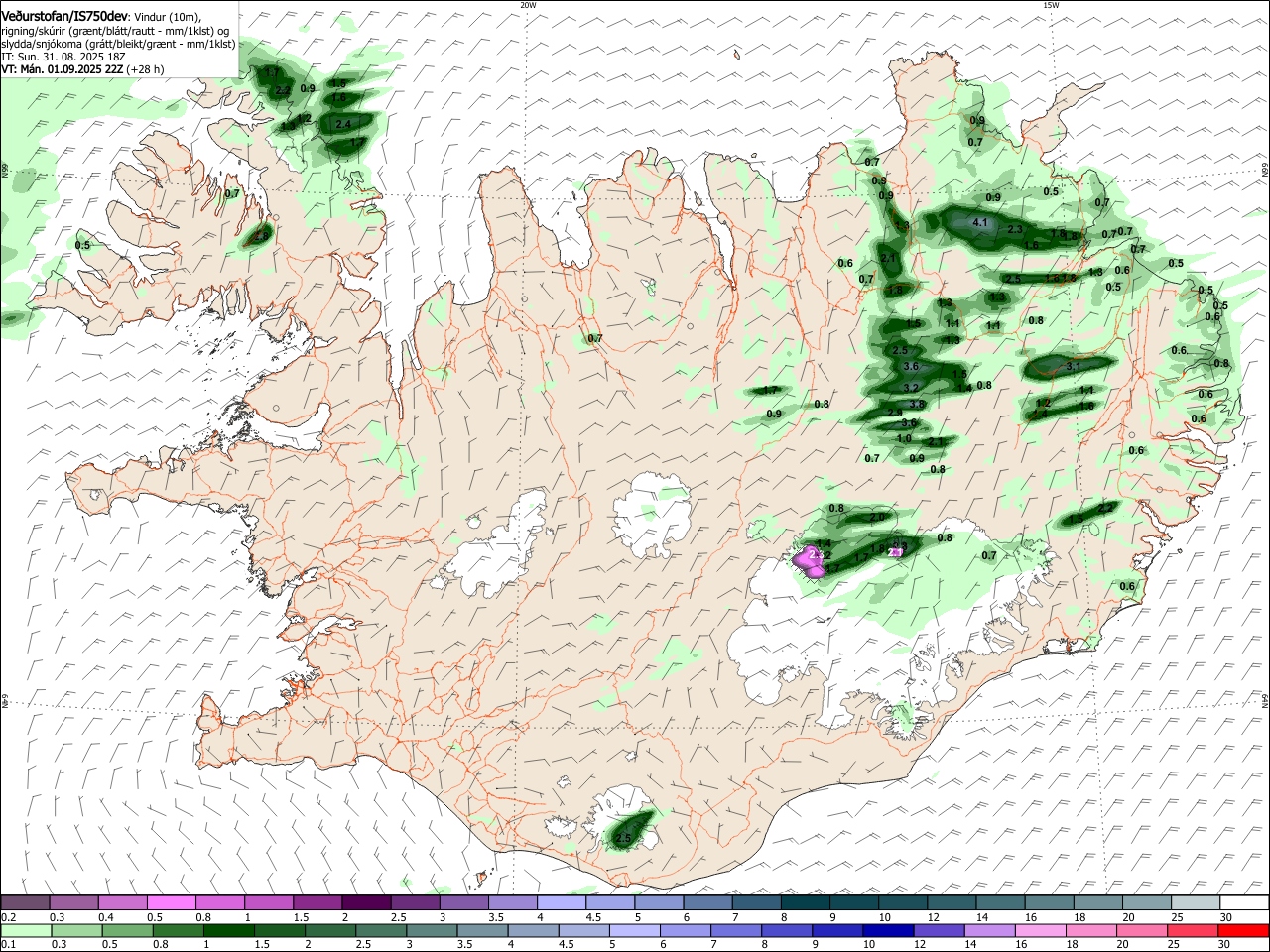Click the '(+28 h)' forecast offset text
The width and height of the screenshot is (1270, 952).
146,69
